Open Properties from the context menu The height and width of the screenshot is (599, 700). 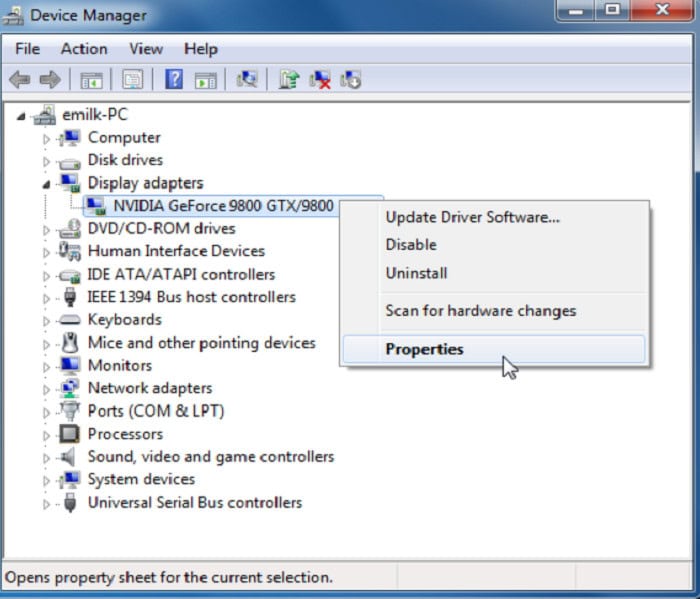[x=494, y=349]
